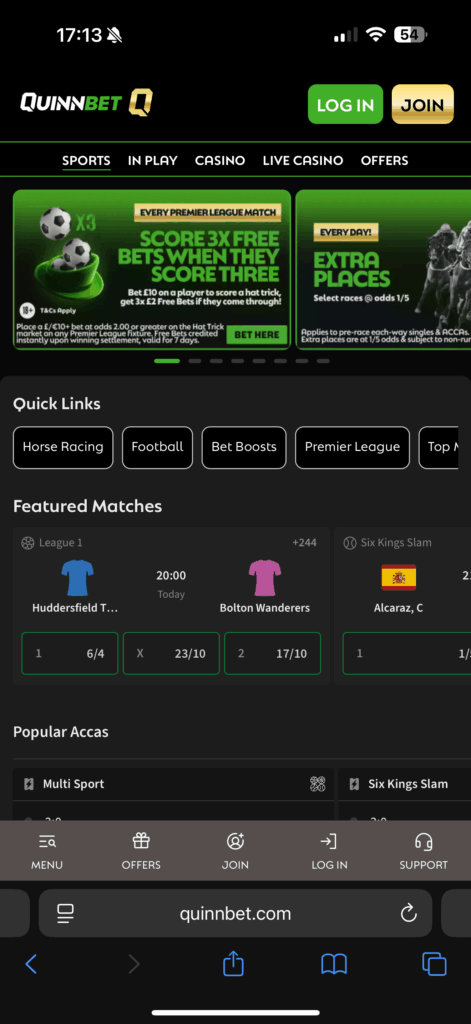This screenshot has width=471, height=1024.
Task: Open the Menu icon in bottom bar
Action: 47,842
